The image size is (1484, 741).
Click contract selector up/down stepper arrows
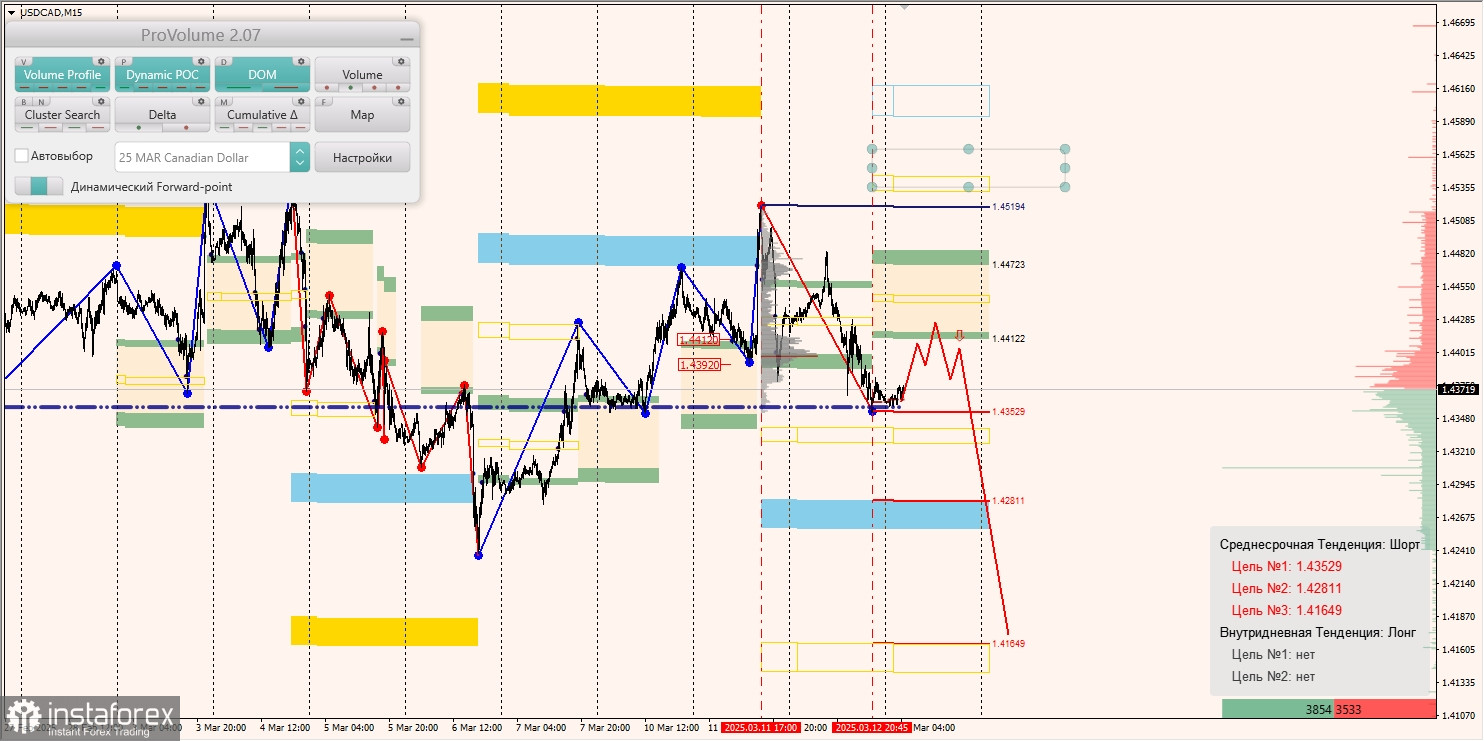tap(300, 157)
